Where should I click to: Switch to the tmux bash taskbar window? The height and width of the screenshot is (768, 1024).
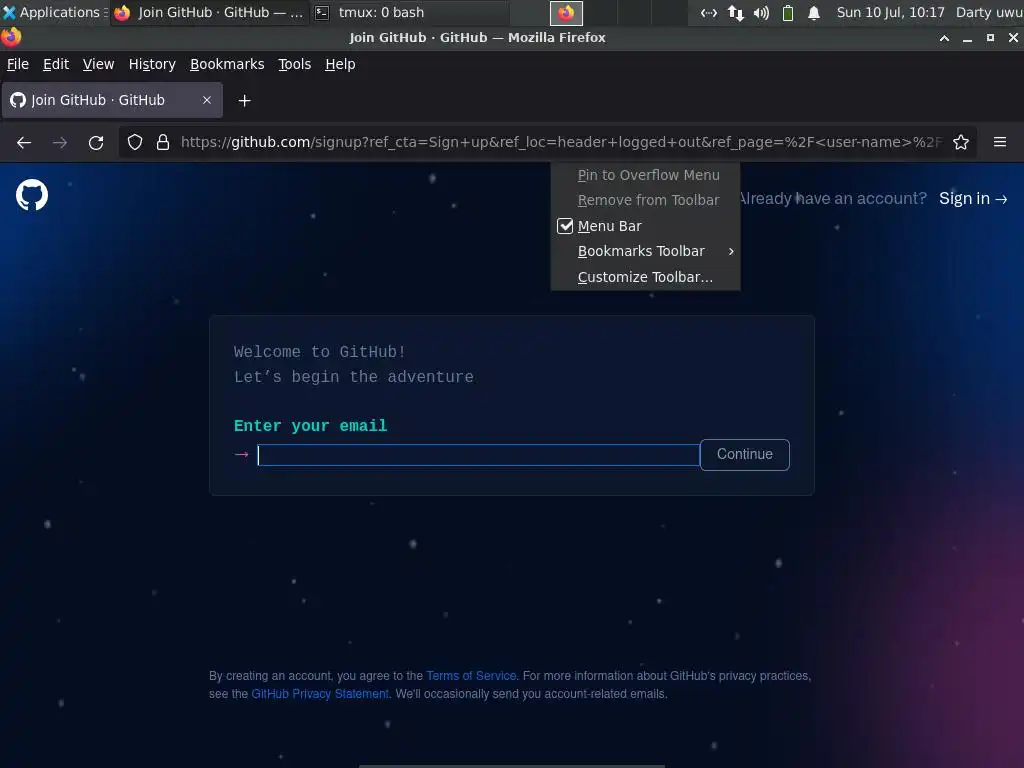click(x=409, y=12)
